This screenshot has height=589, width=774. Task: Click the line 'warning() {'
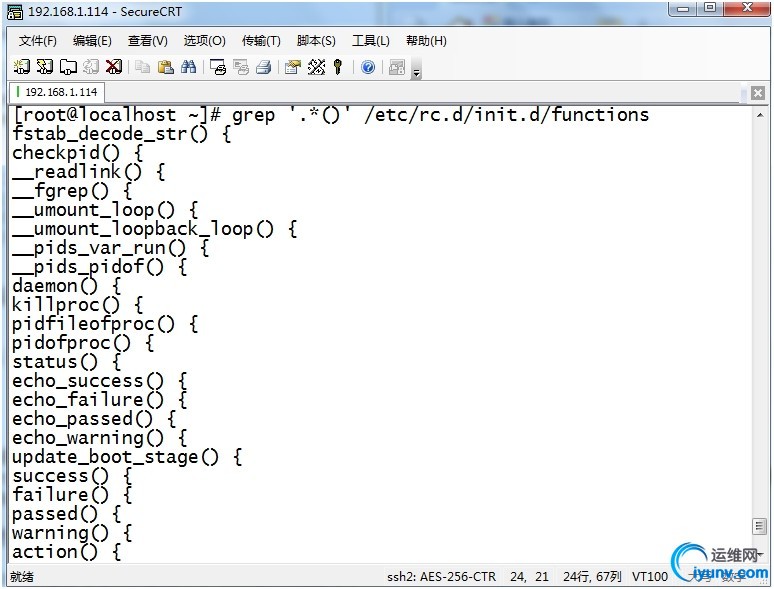point(72,533)
